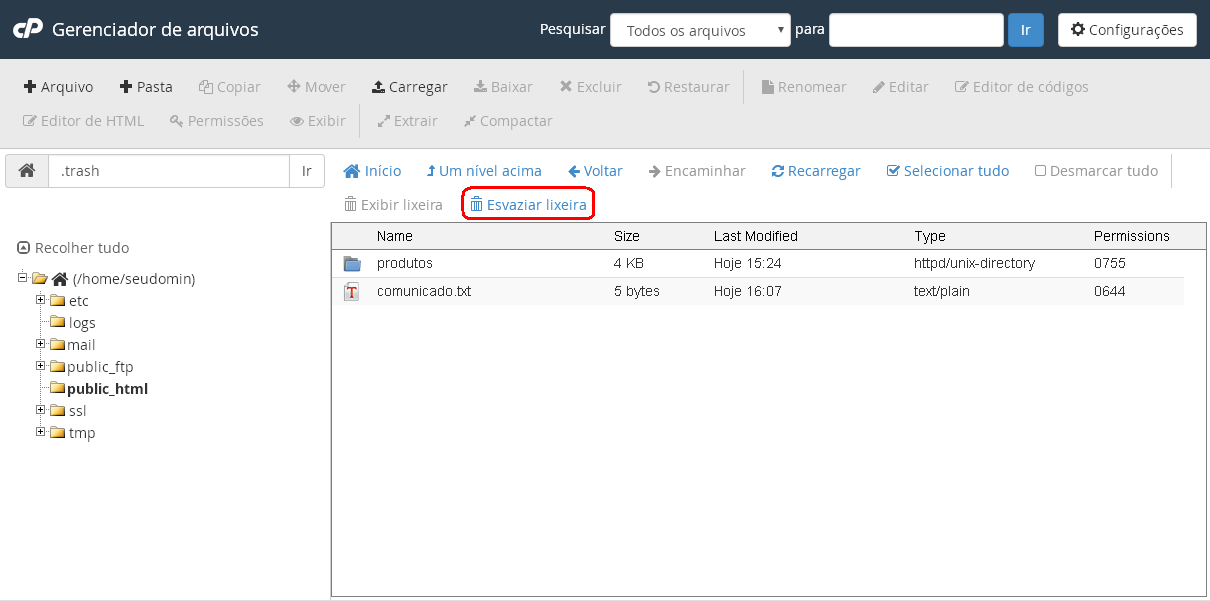
Task: Expand the ssl folder node
Action: (41, 410)
